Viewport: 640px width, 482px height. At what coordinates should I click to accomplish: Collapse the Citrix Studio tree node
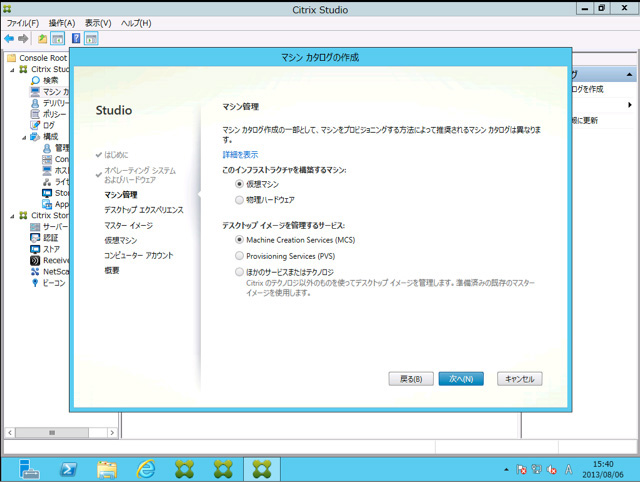click(x=12, y=70)
